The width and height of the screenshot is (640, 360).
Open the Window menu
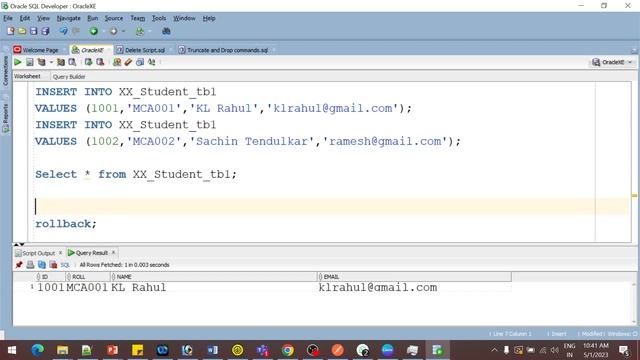(x=184, y=18)
